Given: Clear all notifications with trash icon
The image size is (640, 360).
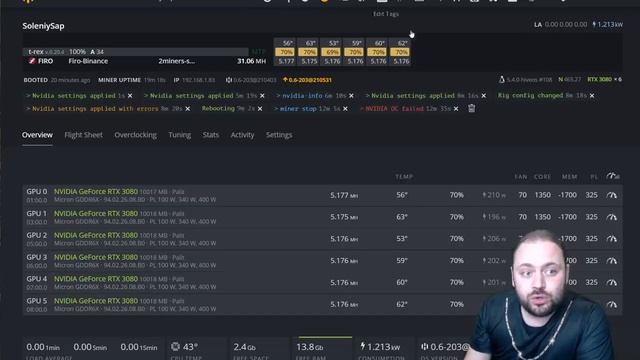Looking at the screenshot, I should 471,109.
